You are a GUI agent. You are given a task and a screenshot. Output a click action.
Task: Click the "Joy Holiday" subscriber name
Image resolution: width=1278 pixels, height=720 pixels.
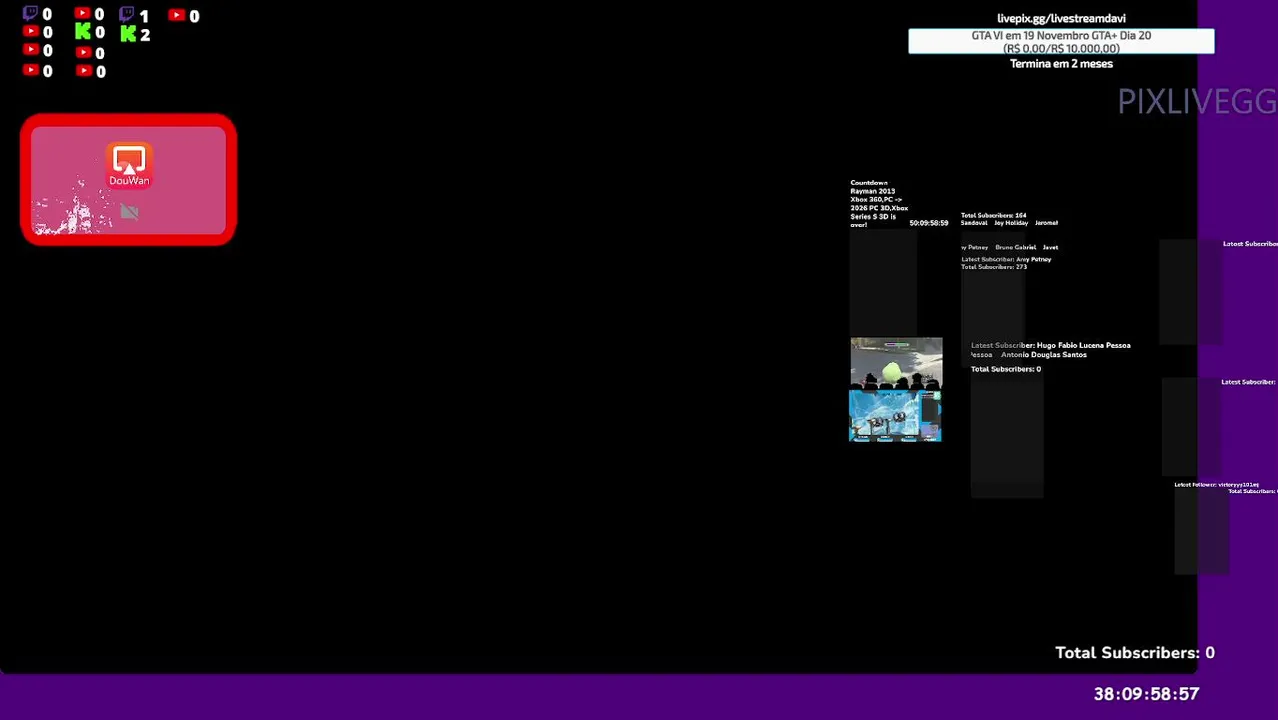coord(1011,223)
